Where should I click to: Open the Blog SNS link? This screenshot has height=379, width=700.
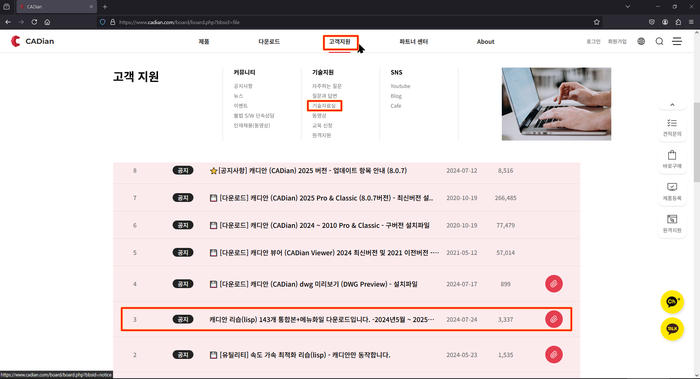point(396,96)
